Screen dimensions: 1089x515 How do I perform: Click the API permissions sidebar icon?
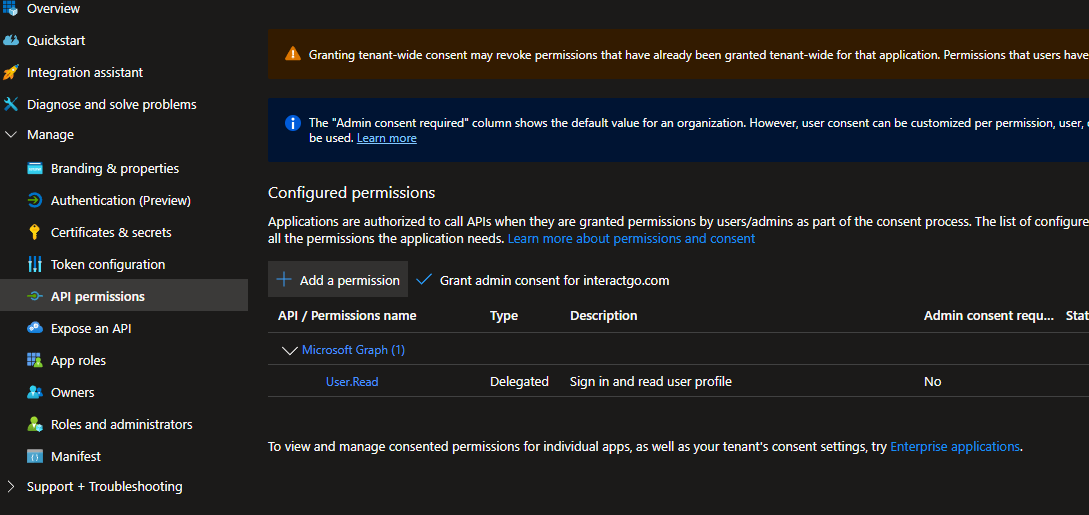35,296
